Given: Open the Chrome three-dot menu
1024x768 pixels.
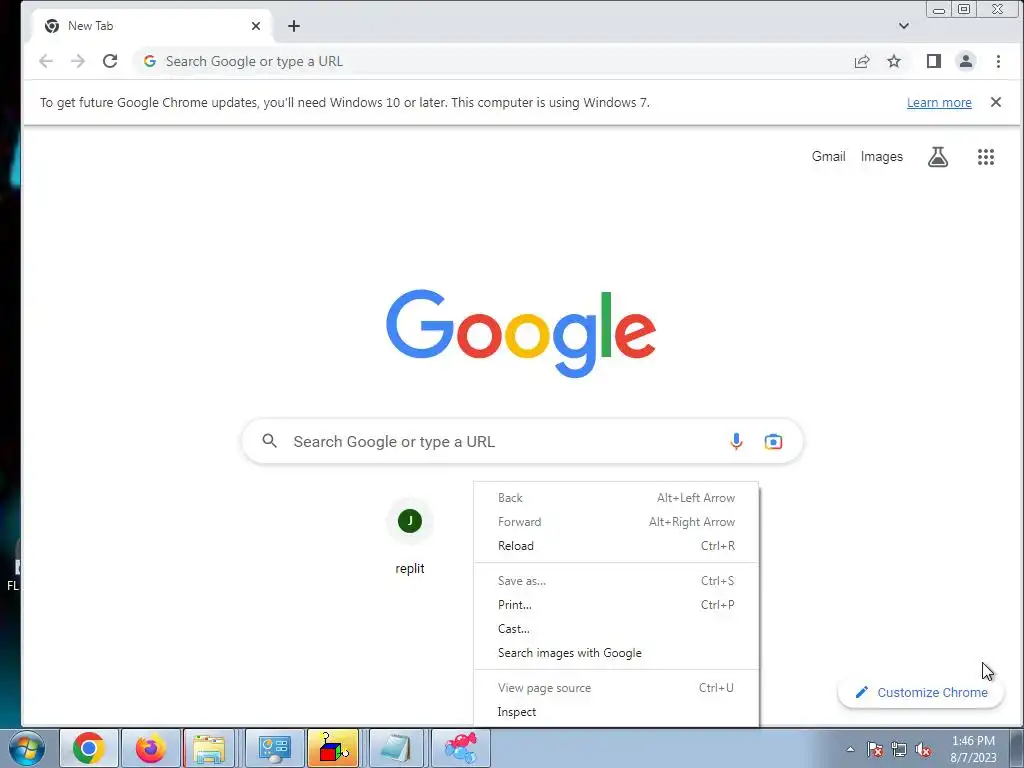Looking at the screenshot, I should (998, 61).
